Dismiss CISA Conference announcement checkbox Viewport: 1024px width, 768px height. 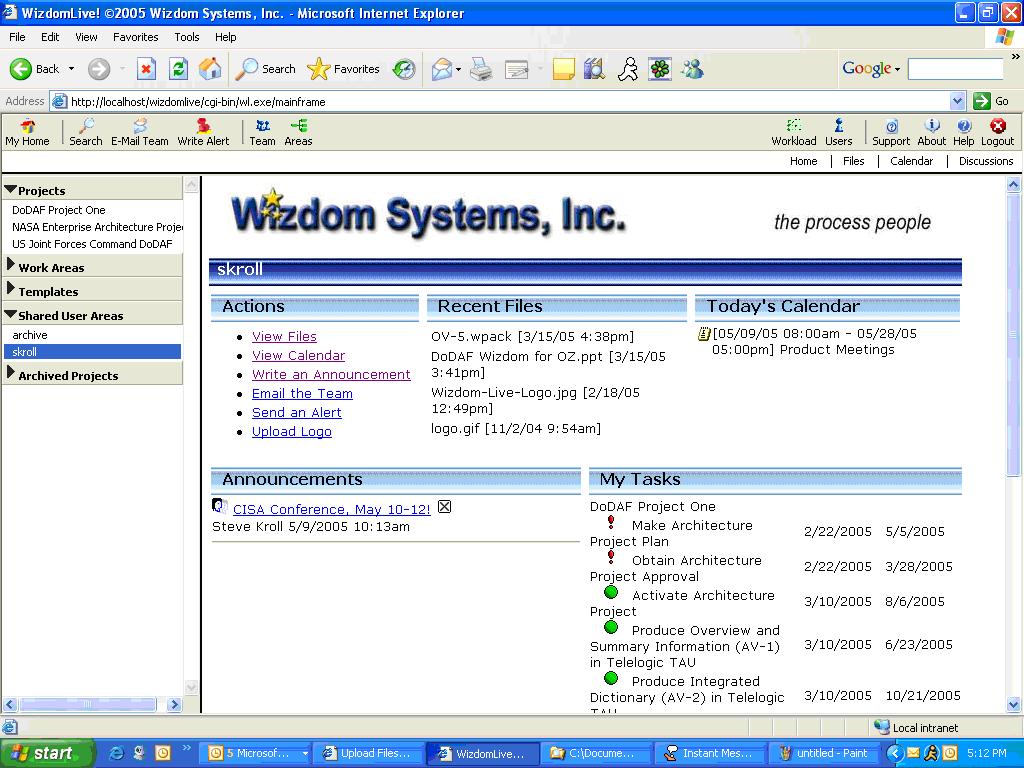click(x=445, y=507)
